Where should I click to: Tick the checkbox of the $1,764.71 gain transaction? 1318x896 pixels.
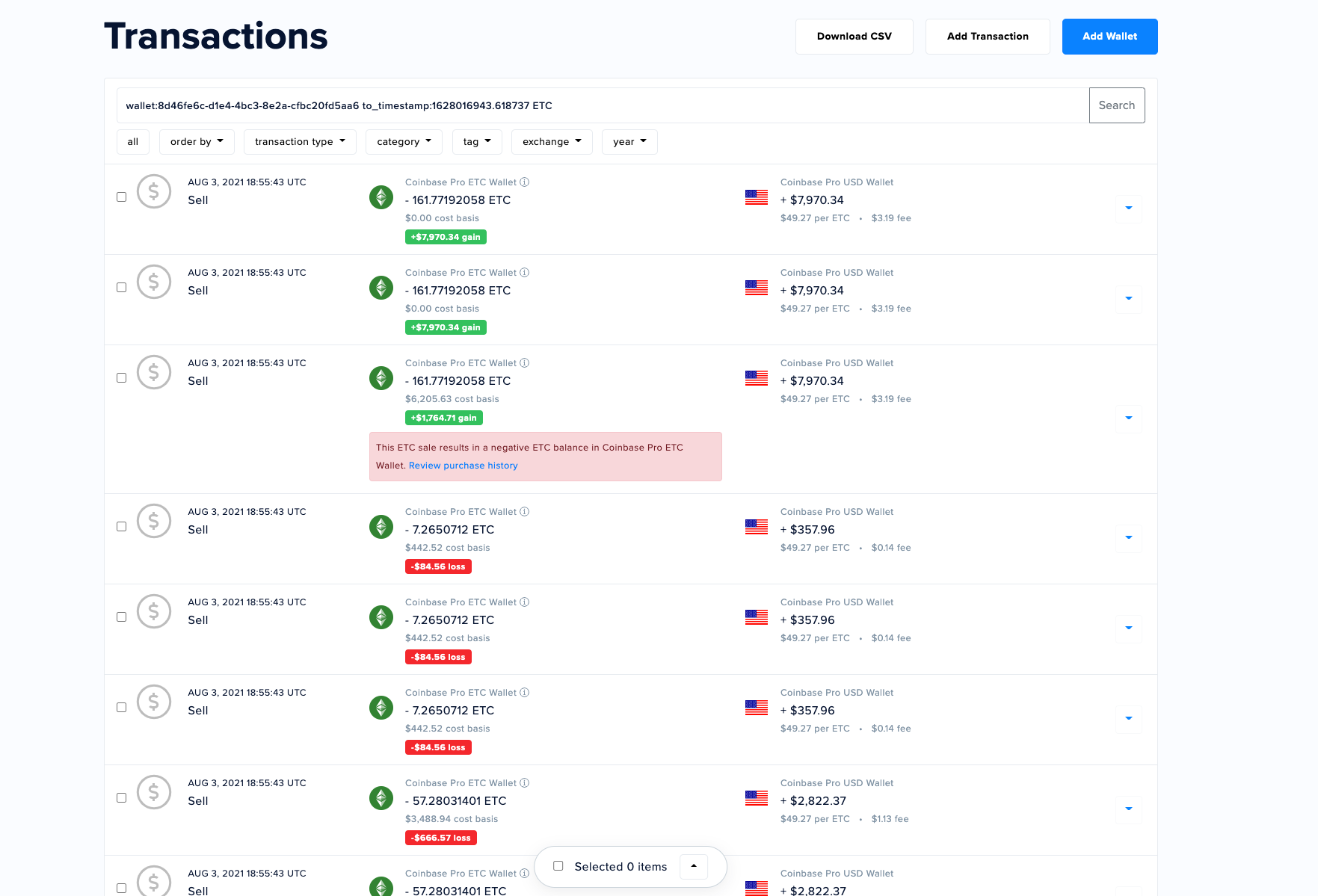coord(121,378)
